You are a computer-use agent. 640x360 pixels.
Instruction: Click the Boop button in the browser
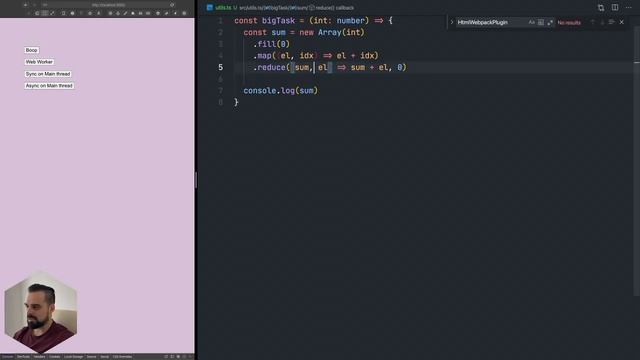(x=31, y=50)
